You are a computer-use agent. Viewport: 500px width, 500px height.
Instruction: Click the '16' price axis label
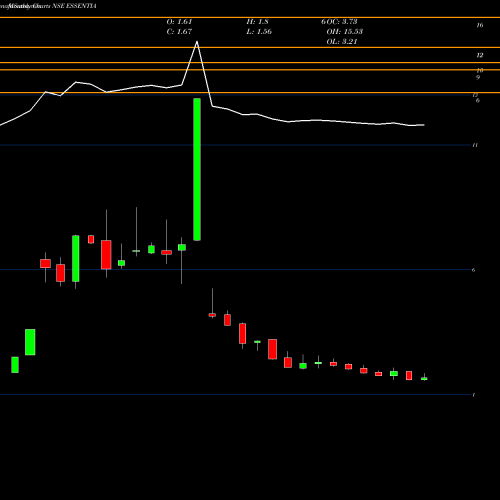[x=480, y=25]
